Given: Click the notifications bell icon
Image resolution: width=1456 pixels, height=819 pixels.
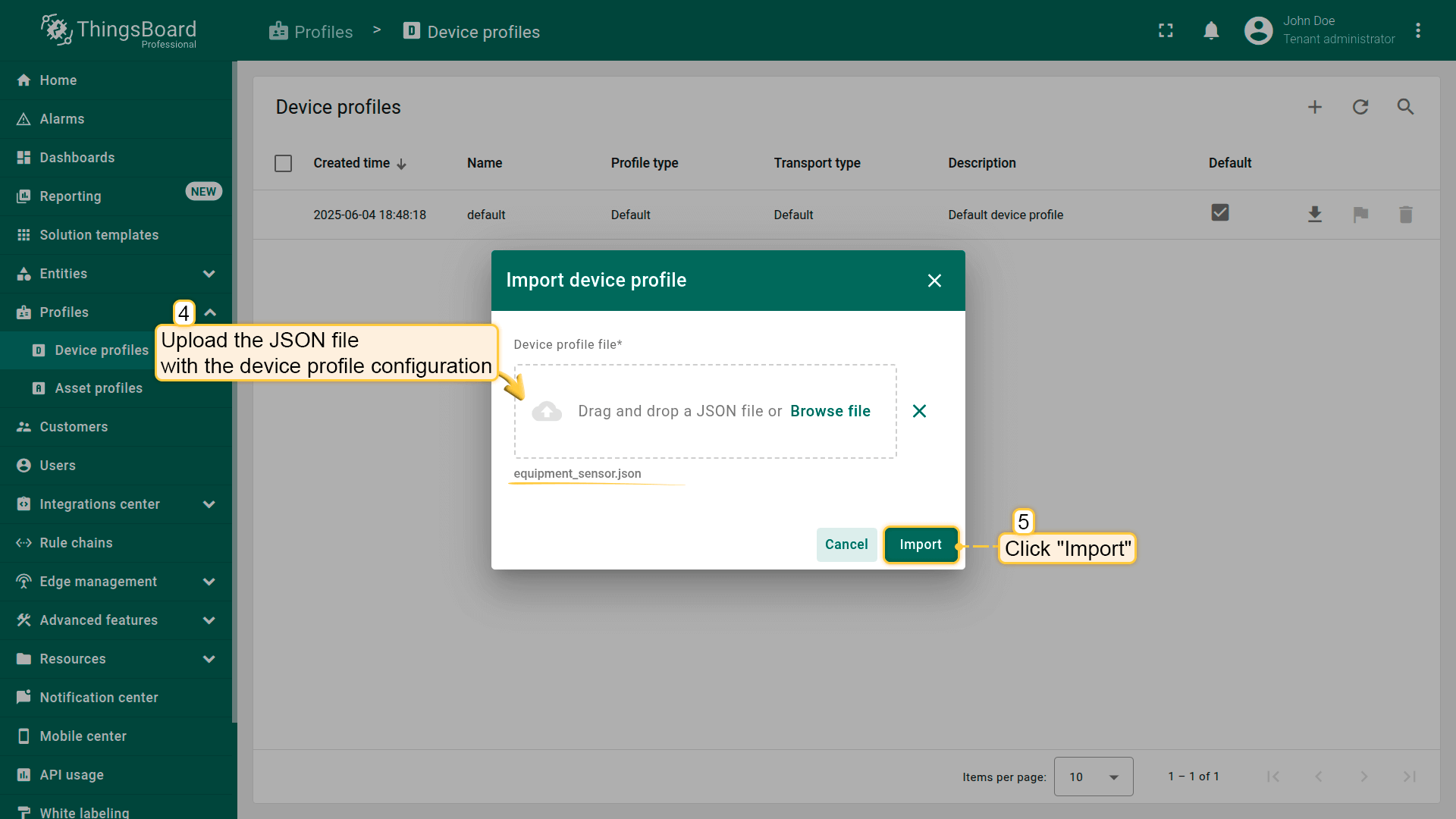Looking at the screenshot, I should pyautogui.click(x=1211, y=31).
